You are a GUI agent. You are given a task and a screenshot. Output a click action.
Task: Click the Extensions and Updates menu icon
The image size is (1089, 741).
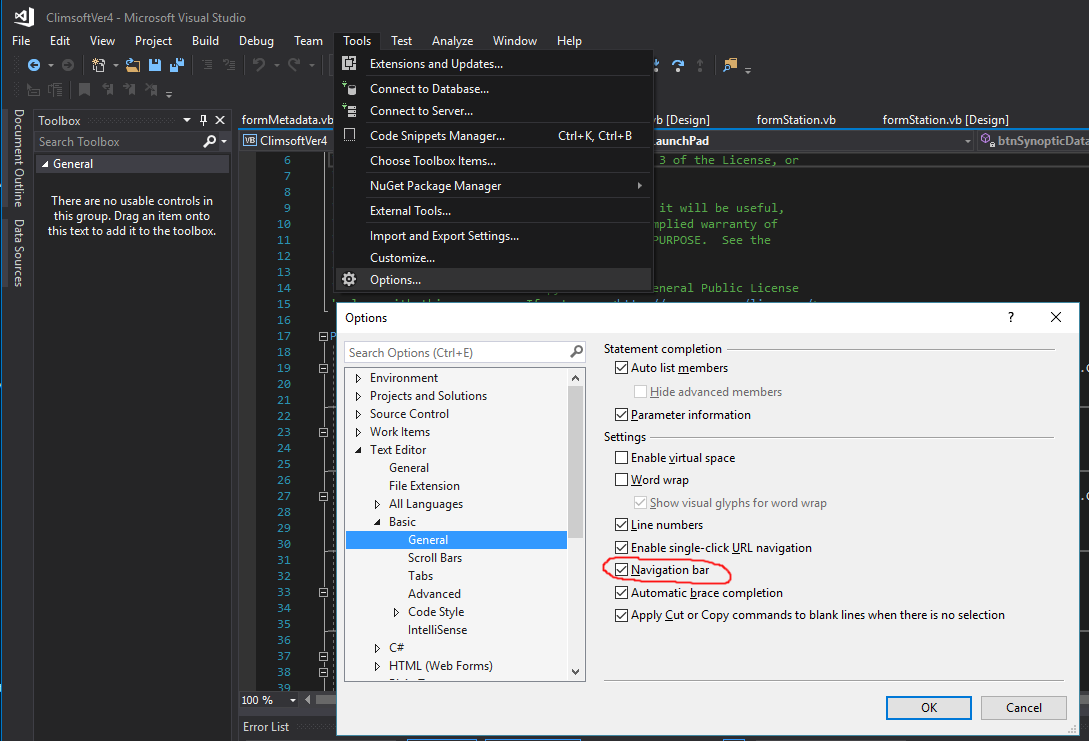click(349, 63)
